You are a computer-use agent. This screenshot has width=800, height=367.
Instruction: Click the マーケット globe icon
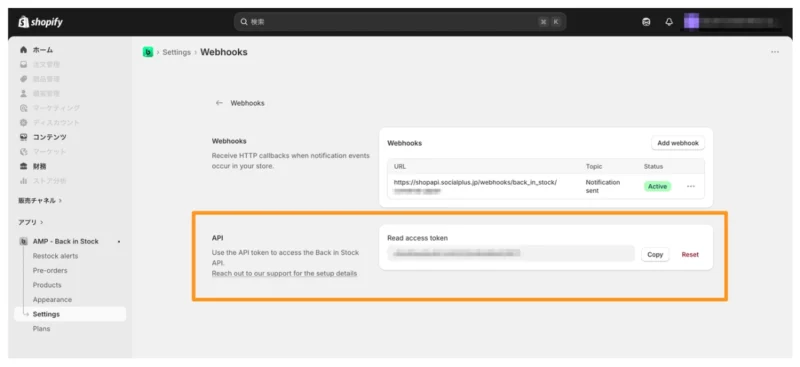23,152
